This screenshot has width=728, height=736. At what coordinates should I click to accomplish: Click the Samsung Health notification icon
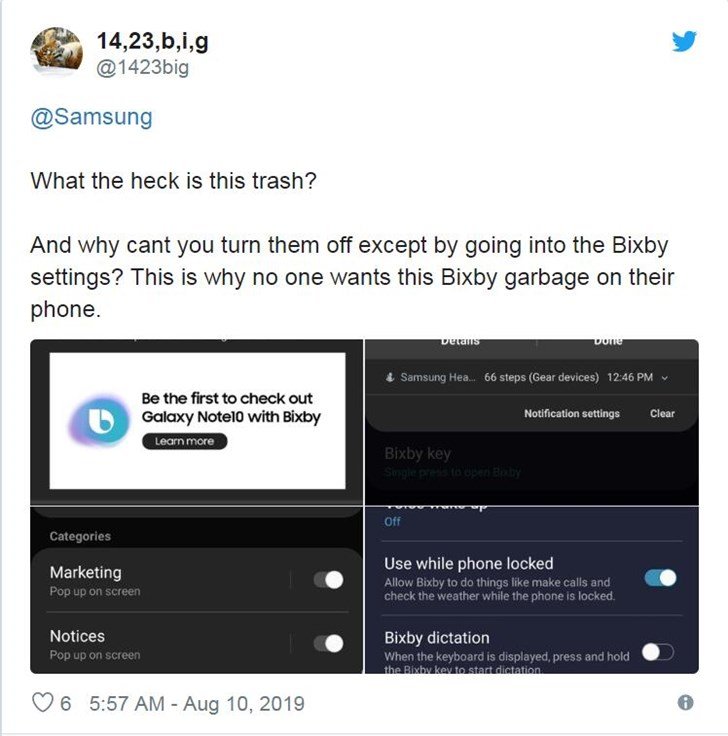click(x=390, y=377)
